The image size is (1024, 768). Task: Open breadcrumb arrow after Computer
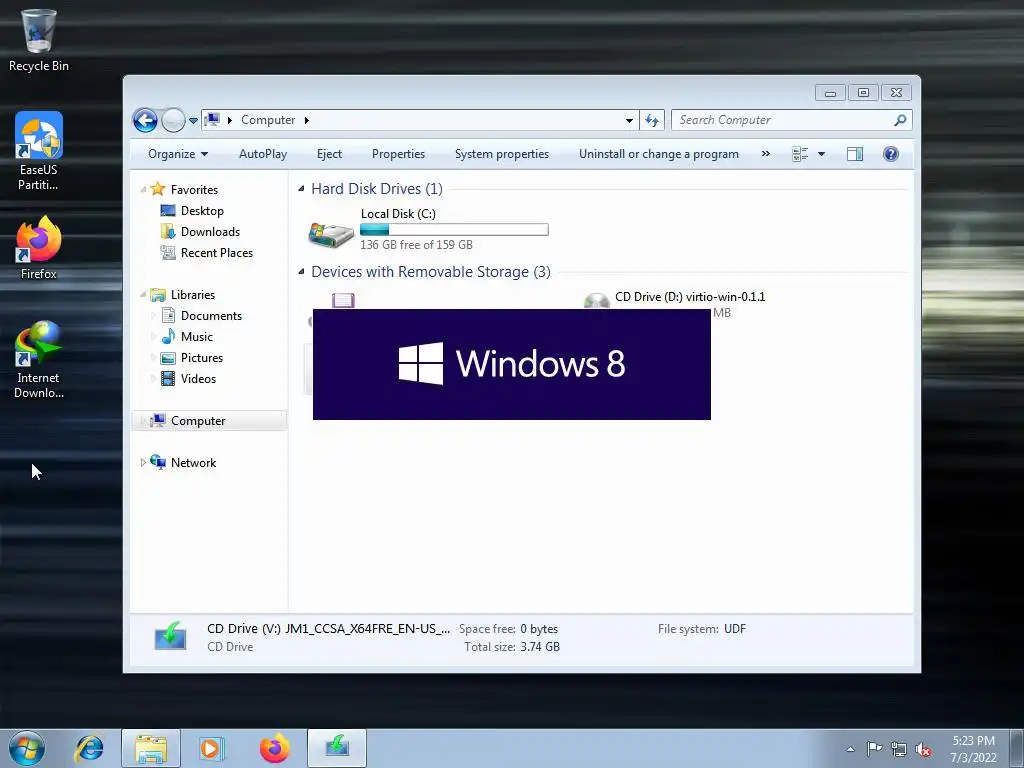(x=307, y=120)
